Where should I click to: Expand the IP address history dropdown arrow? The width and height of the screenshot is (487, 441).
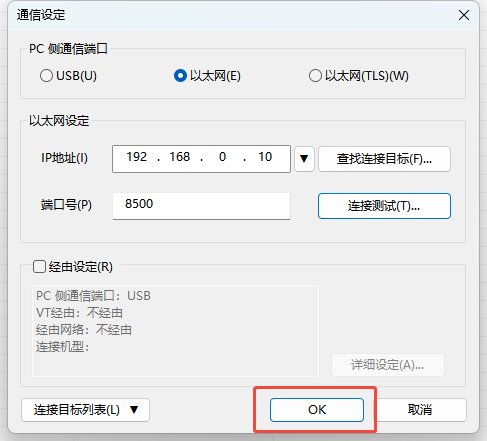coord(304,159)
